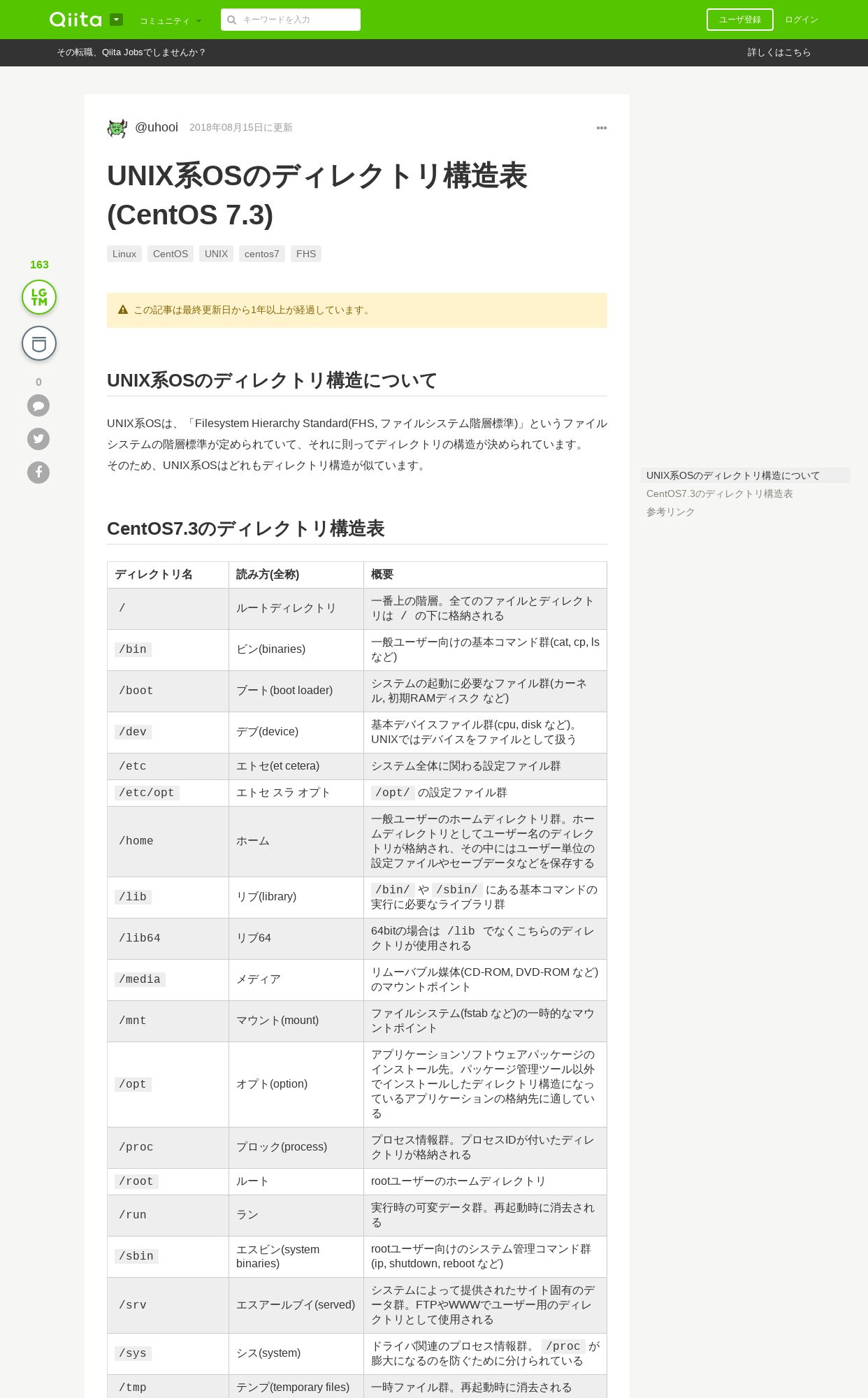
Task: Click the /etc/opt table cell
Action: [168, 793]
